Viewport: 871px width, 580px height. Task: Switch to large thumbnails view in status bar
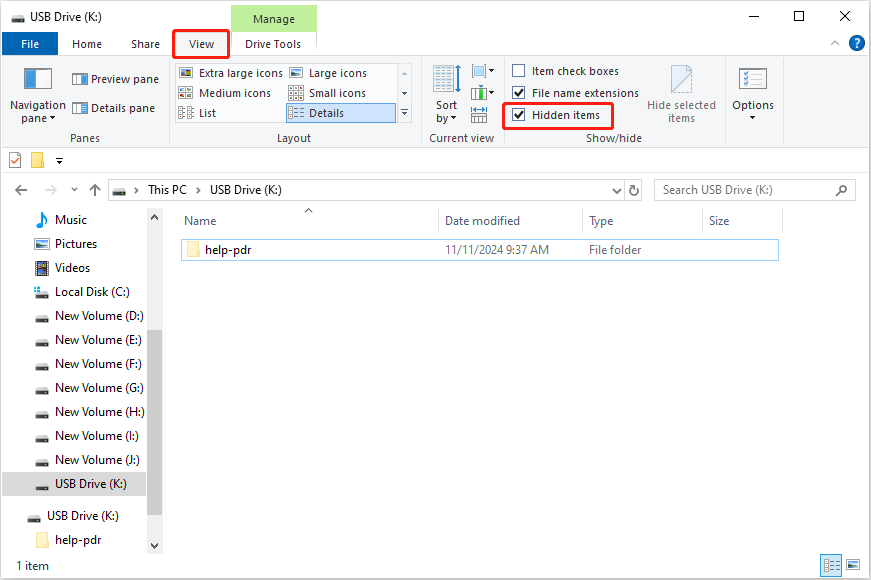click(x=853, y=566)
